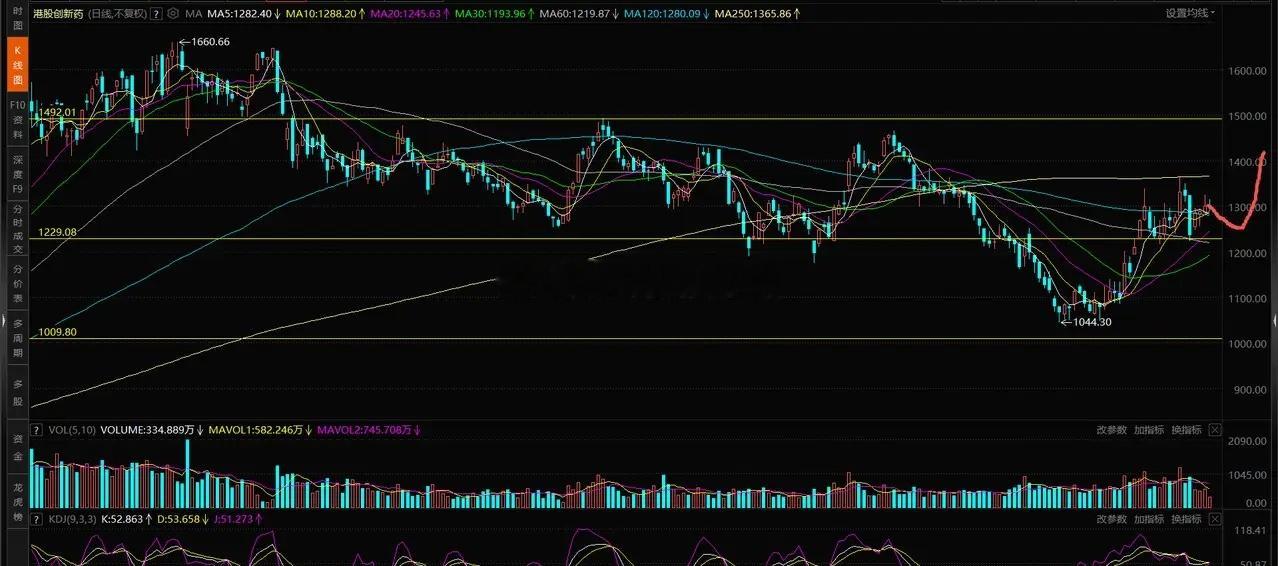Close the KDJ indicator panel with X
This screenshot has width=1278, height=566.
[1215, 519]
